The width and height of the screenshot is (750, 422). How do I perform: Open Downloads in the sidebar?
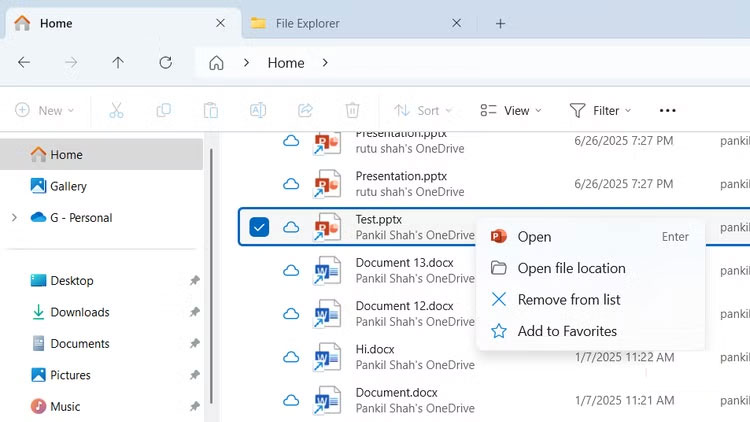point(79,312)
